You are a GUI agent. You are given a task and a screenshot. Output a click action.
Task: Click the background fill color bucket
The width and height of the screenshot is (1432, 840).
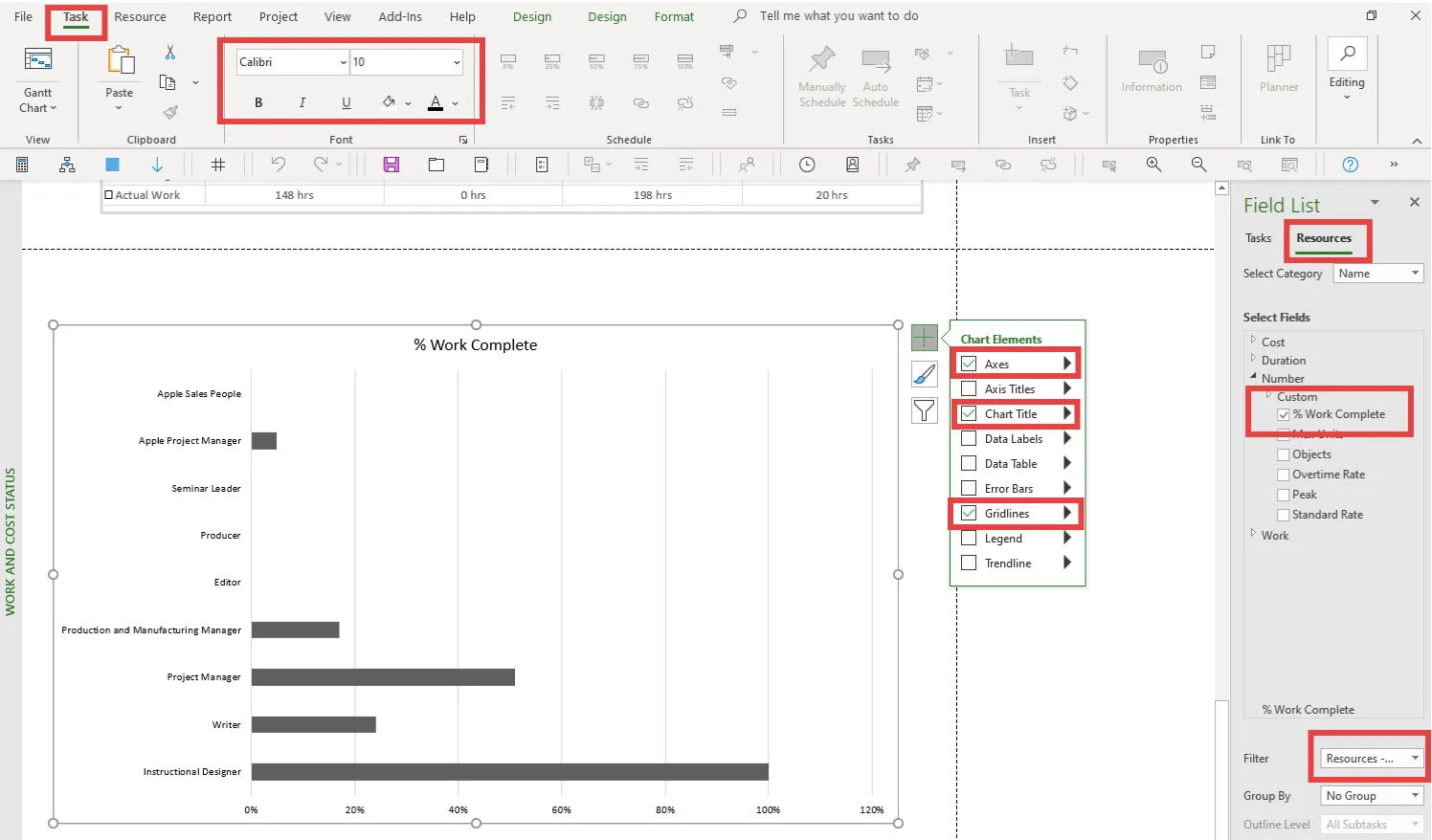(389, 102)
